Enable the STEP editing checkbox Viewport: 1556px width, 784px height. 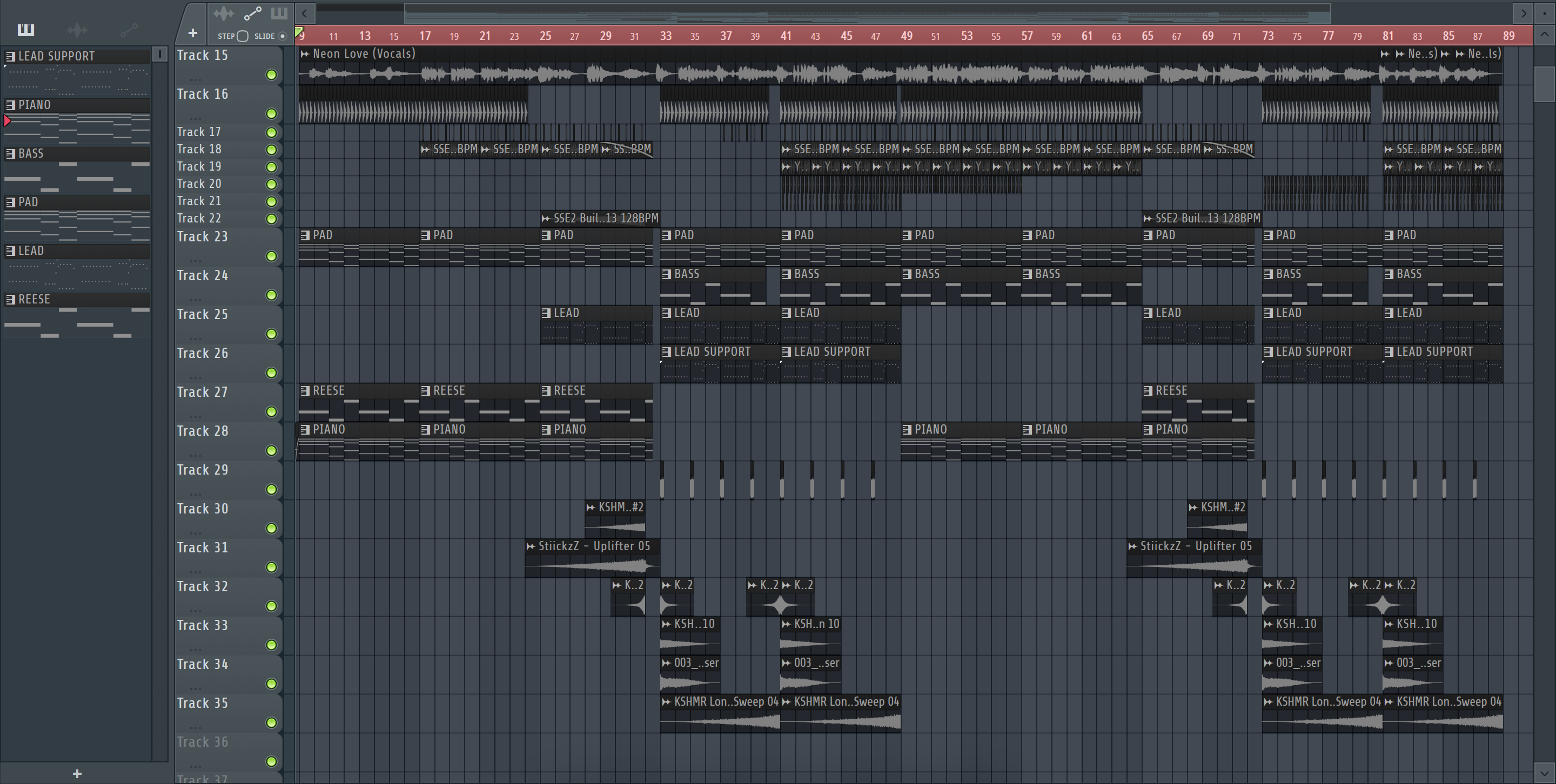[x=243, y=36]
